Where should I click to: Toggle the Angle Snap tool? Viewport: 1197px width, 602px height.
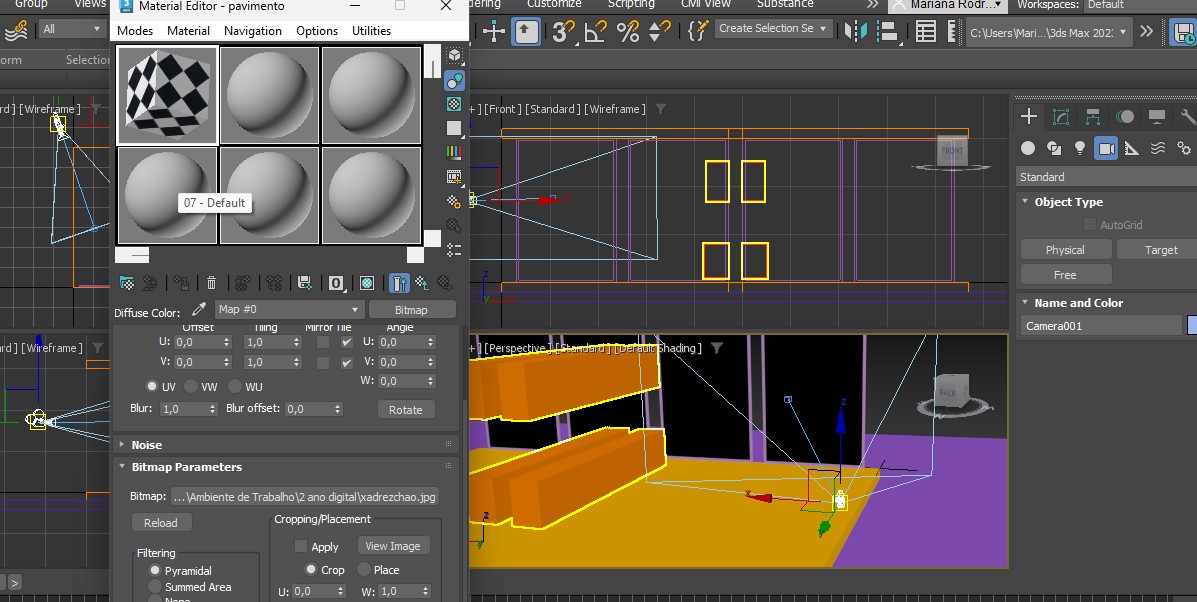coord(595,31)
